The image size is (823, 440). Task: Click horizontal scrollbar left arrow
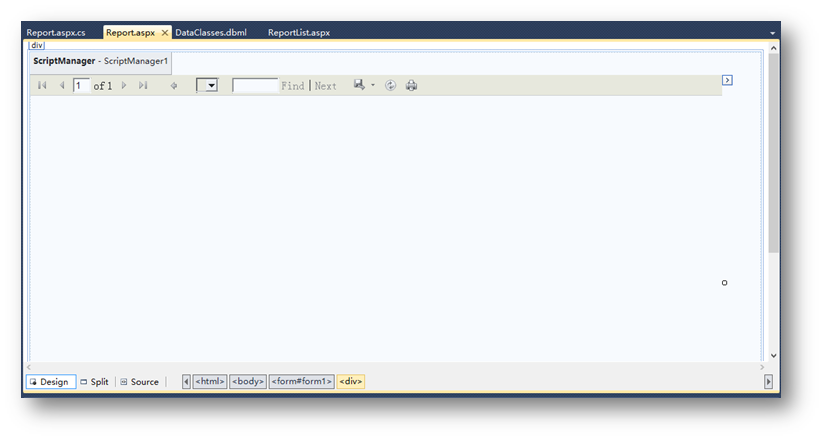point(29,367)
